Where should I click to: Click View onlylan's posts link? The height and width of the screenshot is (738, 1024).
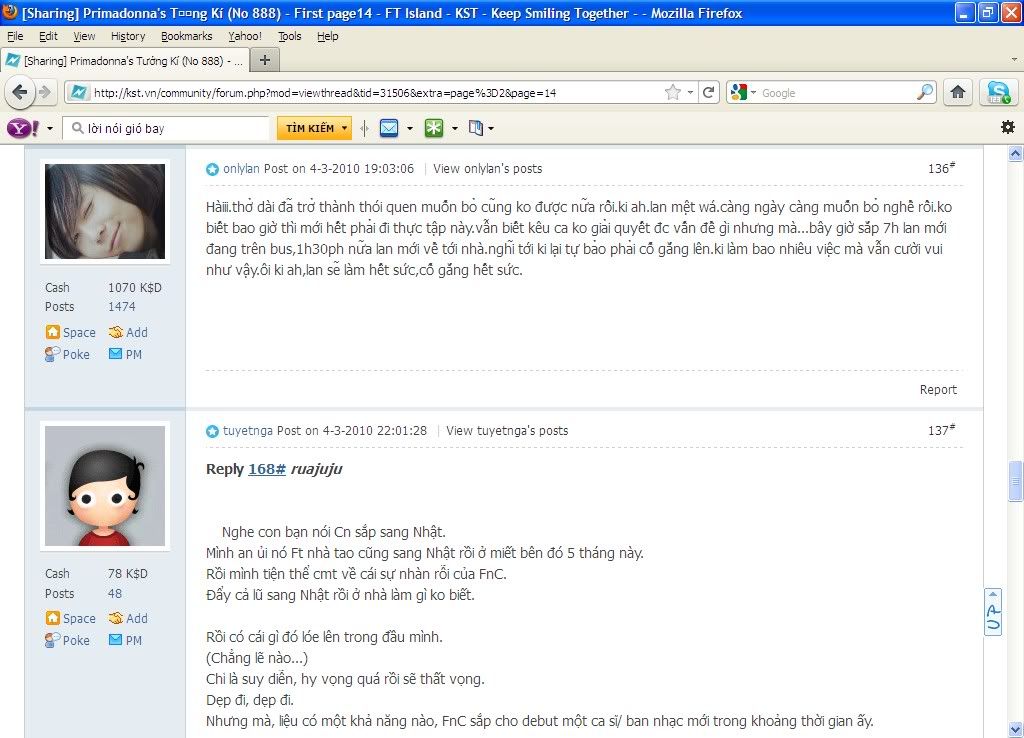pos(487,168)
